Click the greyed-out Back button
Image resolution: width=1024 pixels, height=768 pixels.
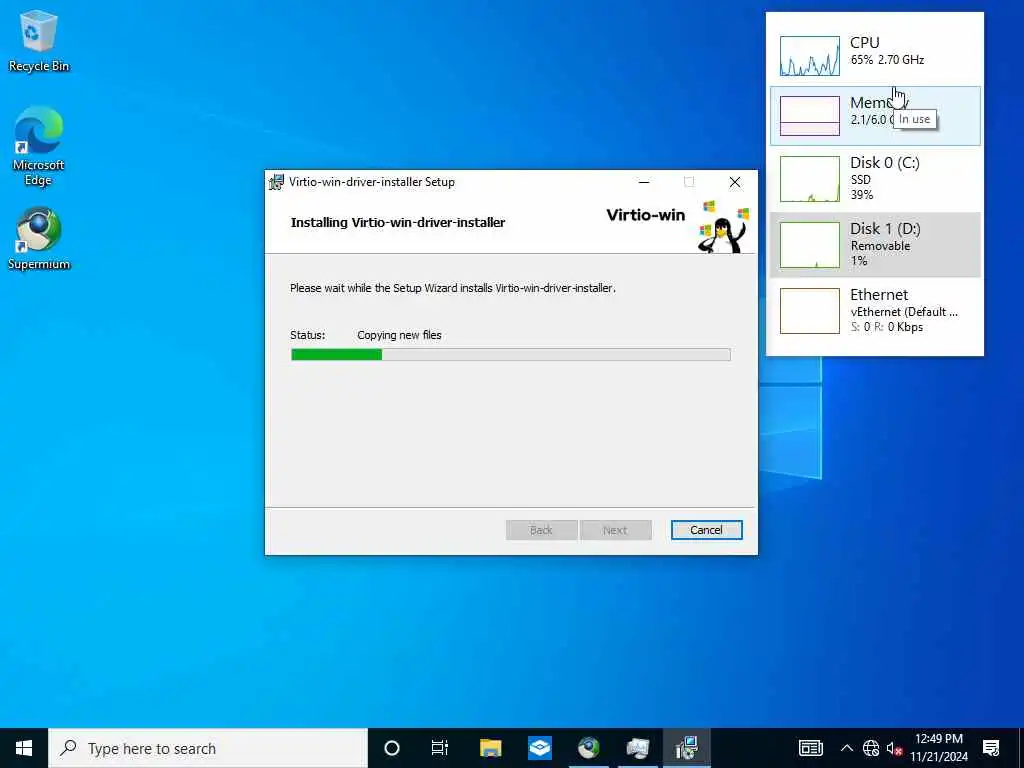point(541,530)
